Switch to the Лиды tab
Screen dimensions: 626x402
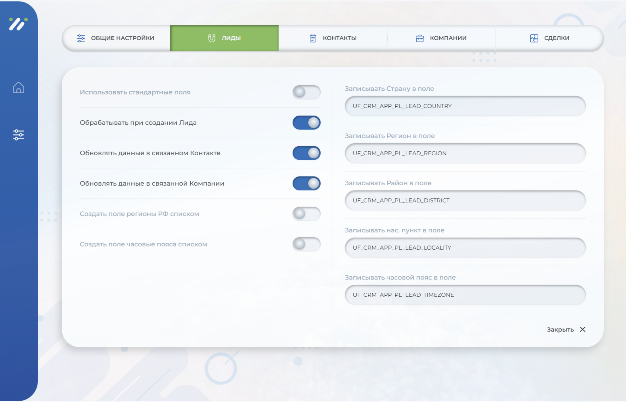224,38
